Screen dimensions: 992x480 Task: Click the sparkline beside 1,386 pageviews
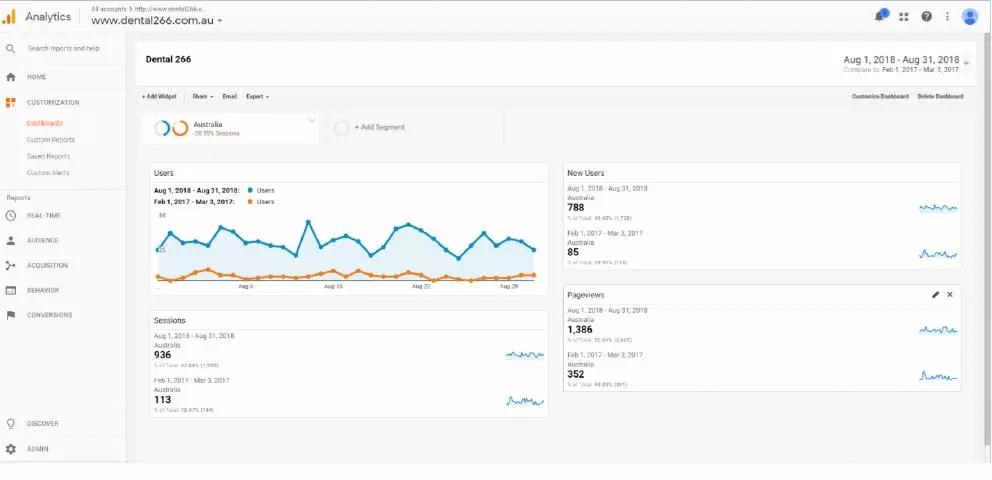coord(938,330)
